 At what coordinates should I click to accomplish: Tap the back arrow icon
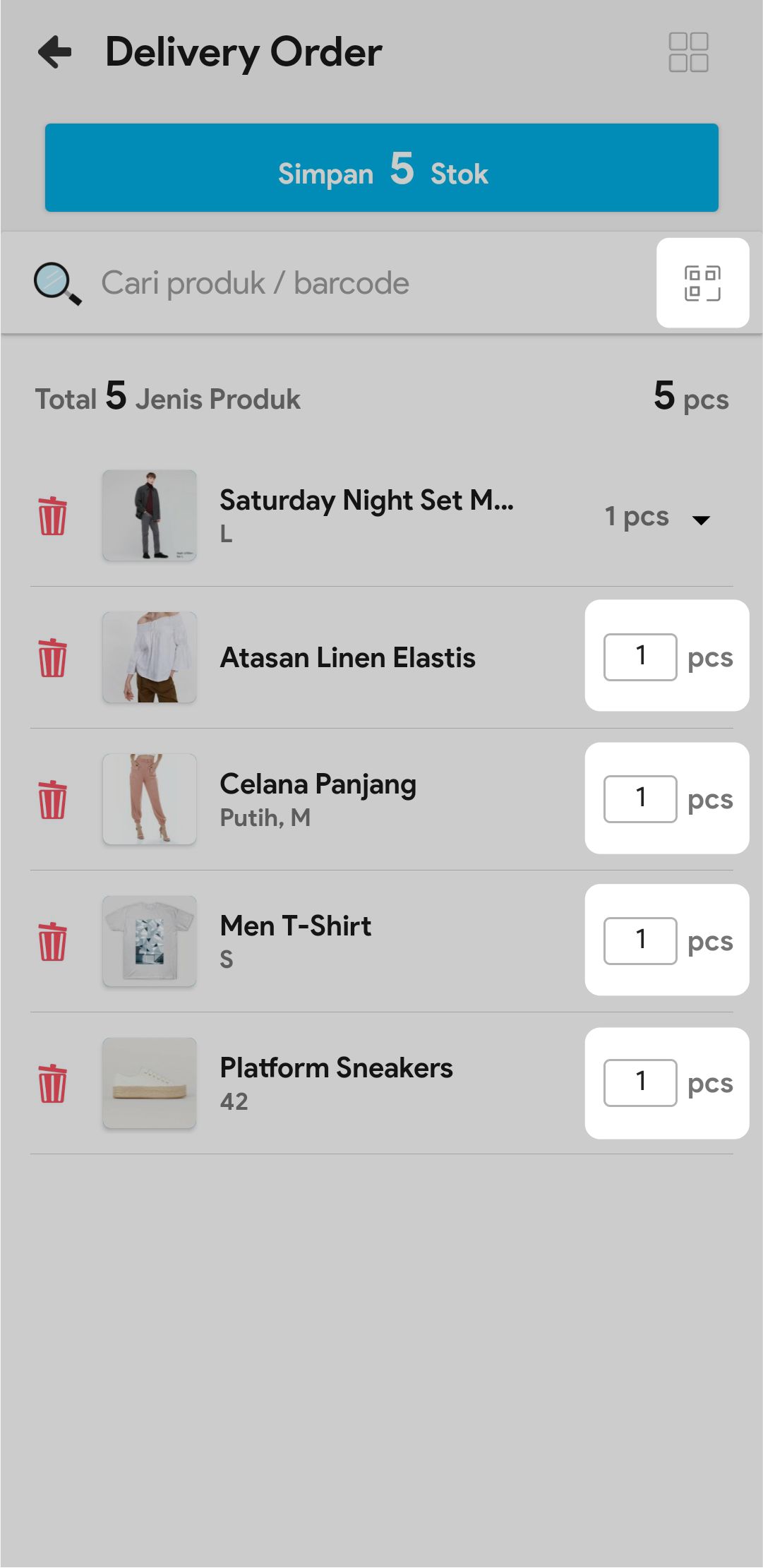coord(55,52)
